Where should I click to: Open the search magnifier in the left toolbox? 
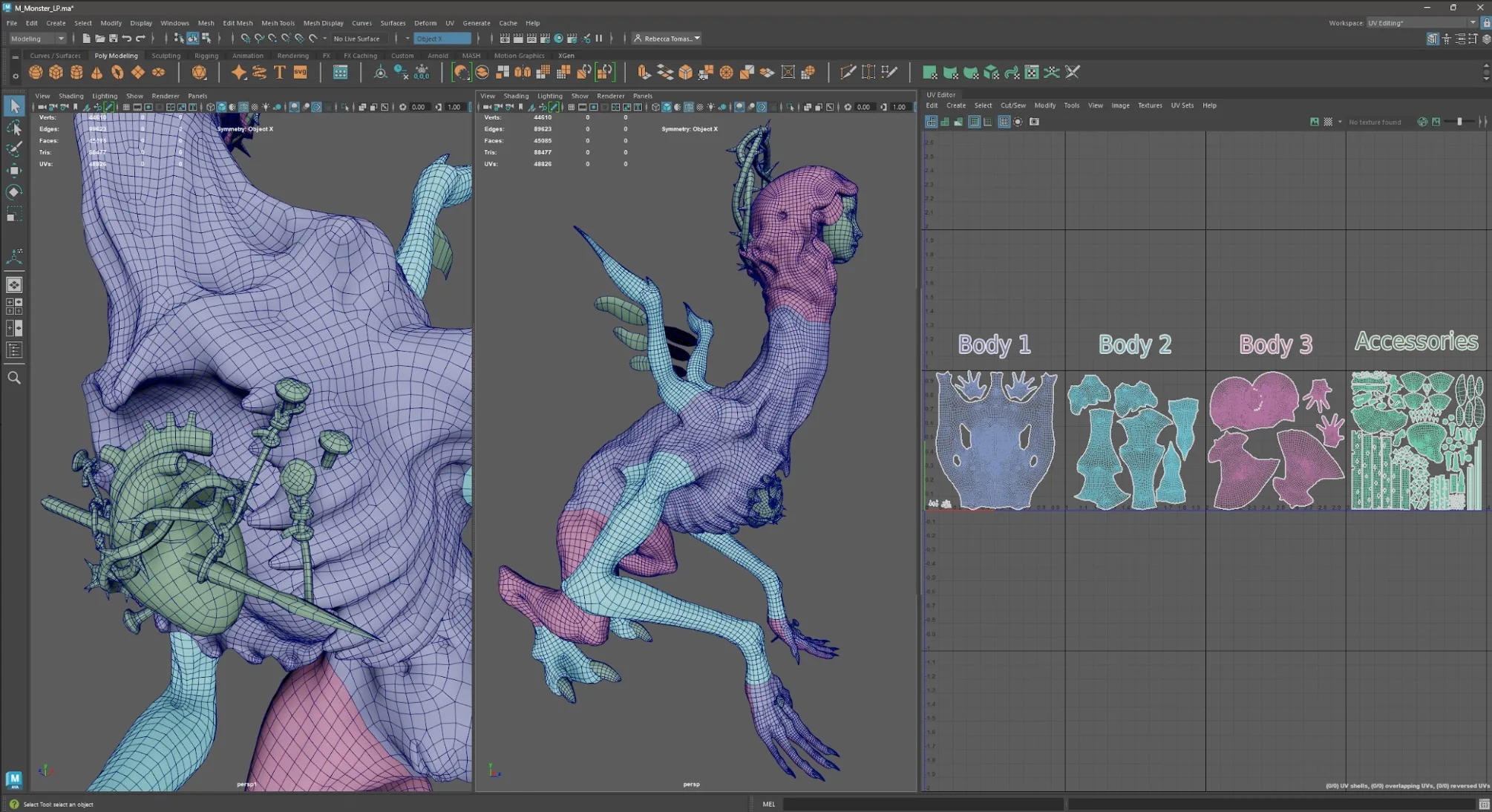tap(14, 378)
